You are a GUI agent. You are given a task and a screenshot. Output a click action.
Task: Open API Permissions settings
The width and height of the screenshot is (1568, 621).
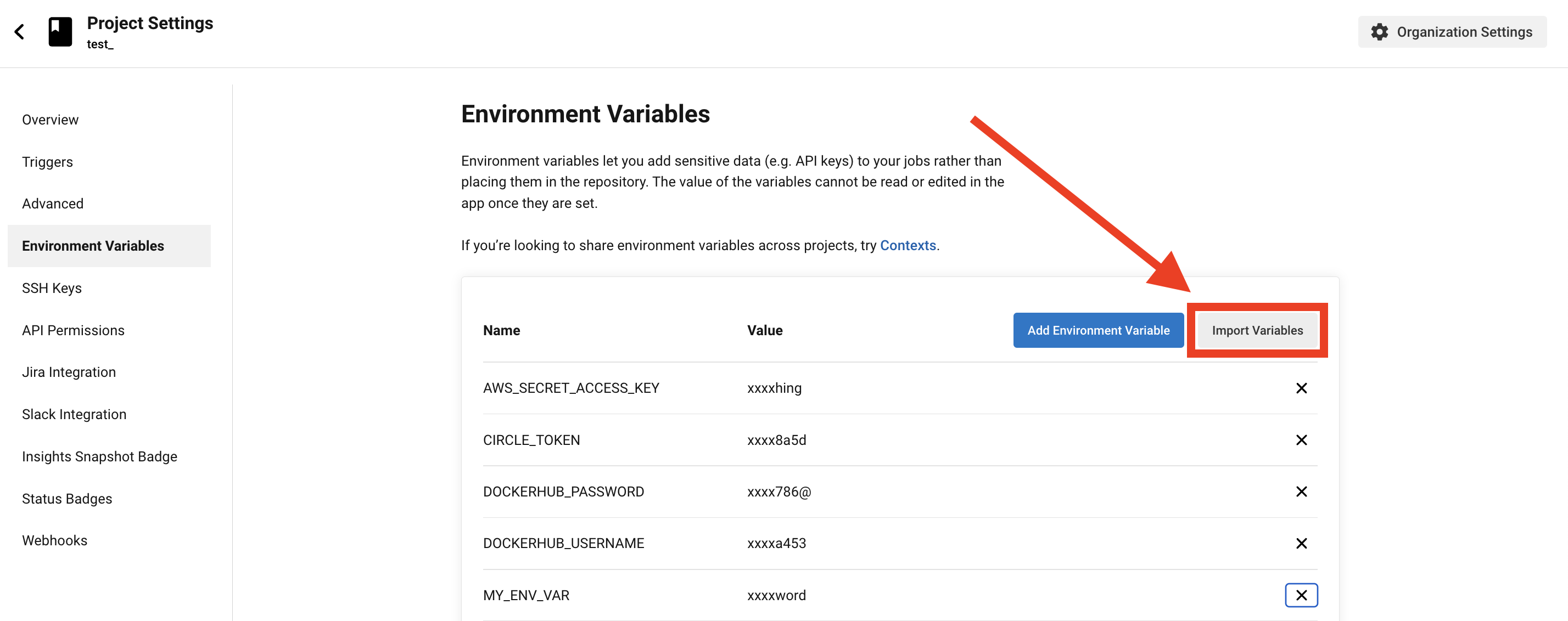tap(73, 330)
